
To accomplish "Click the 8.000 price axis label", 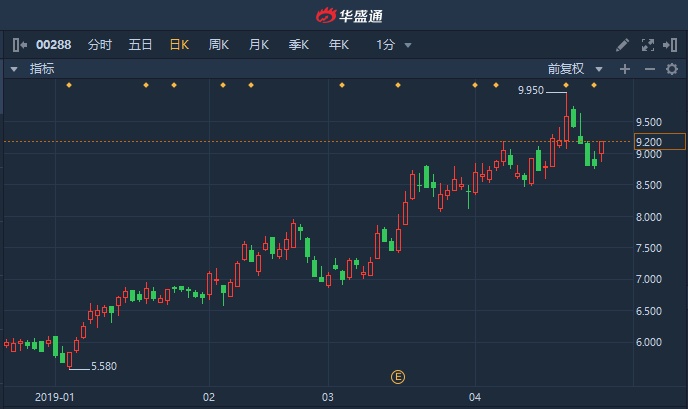I will coord(649,217).
